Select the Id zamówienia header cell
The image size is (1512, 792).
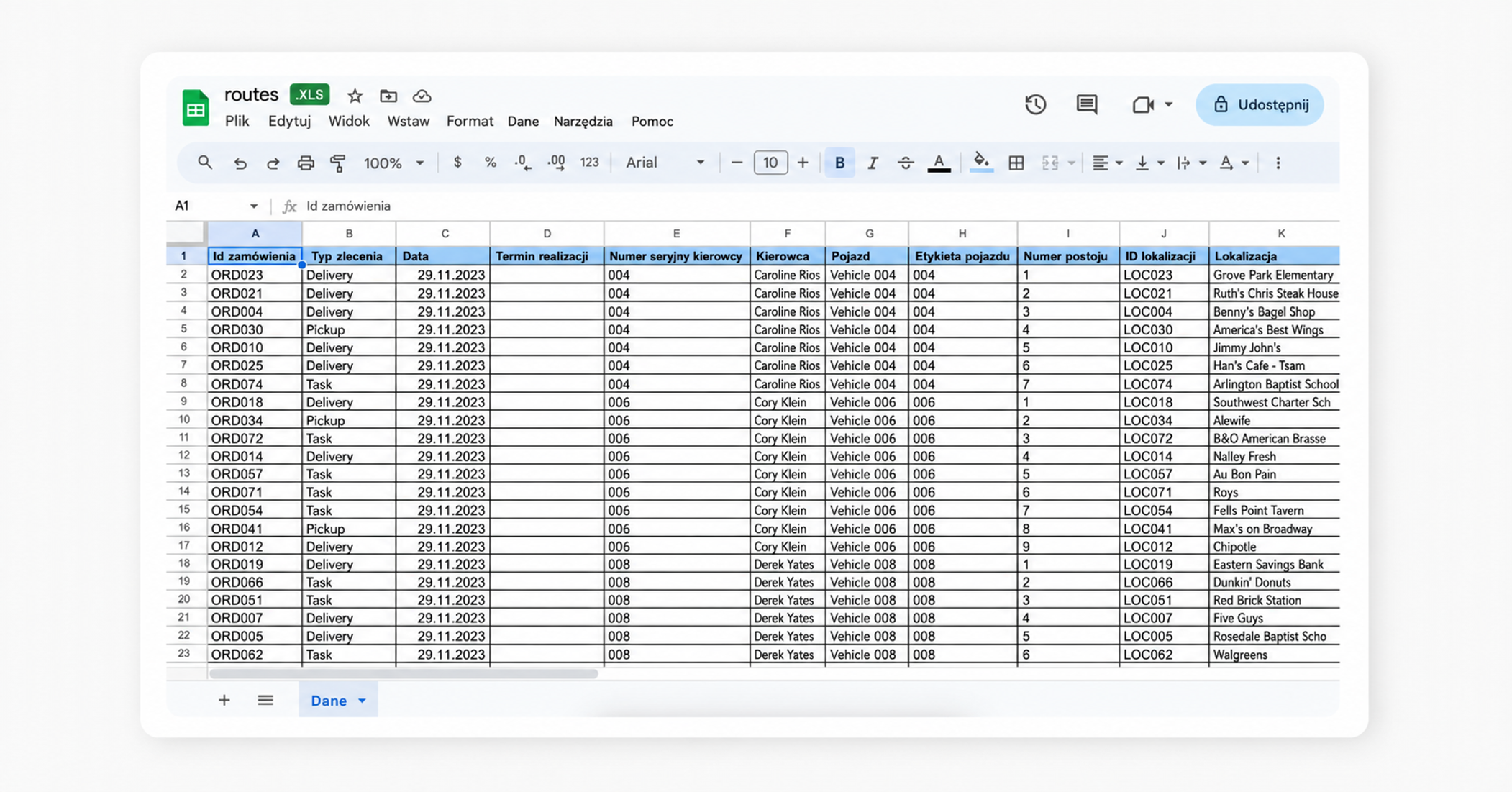tap(255, 256)
